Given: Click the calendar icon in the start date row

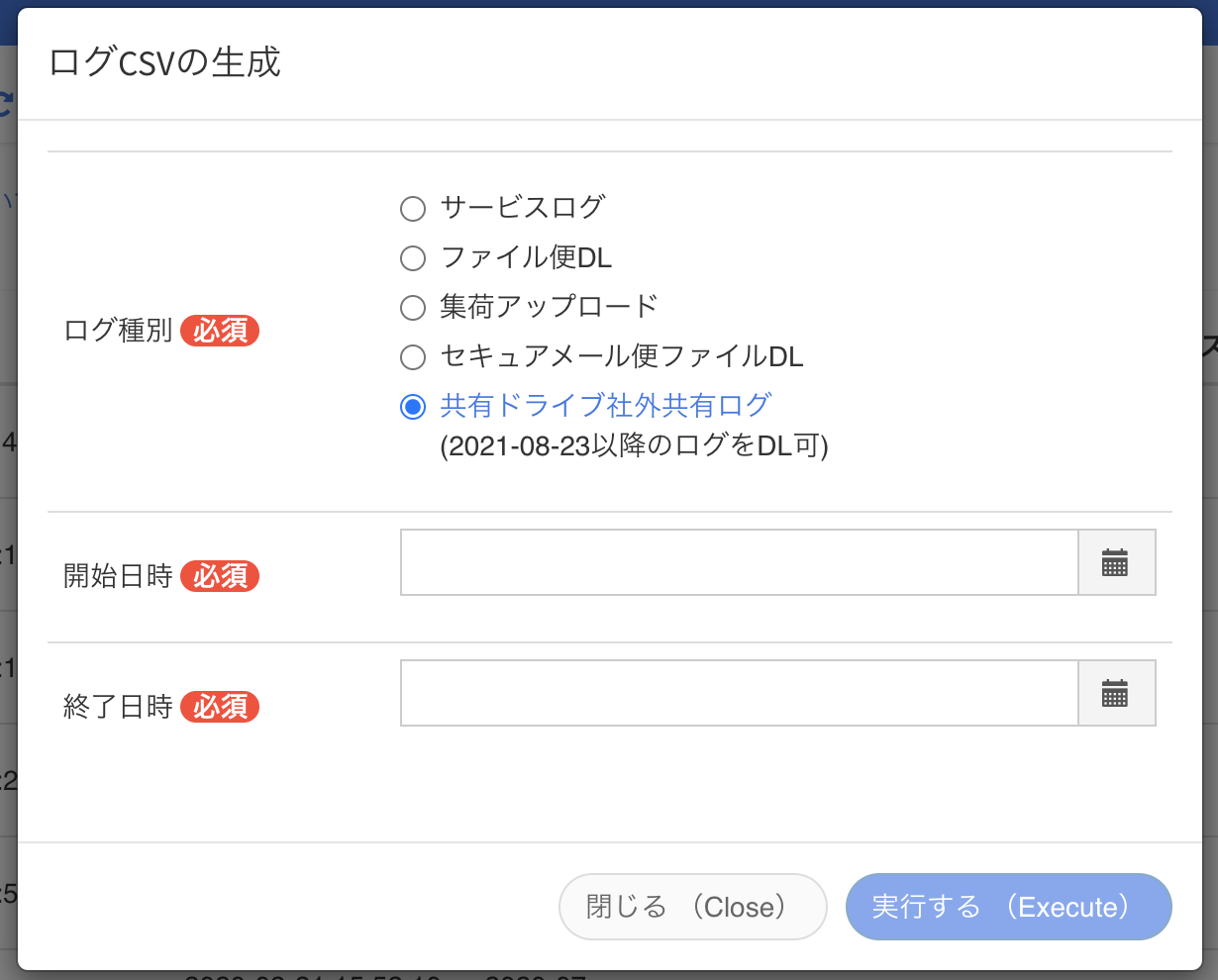Looking at the screenshot, I should (x=1117, y=562).
